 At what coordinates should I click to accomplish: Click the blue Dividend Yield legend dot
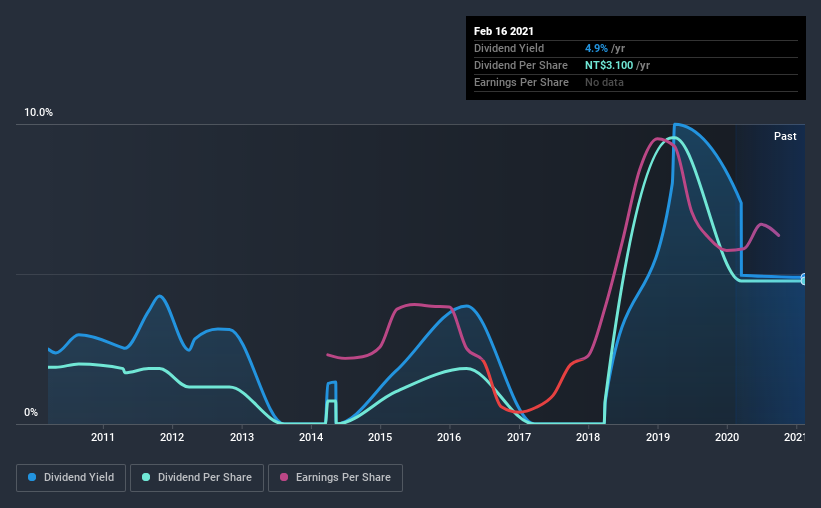point(32,477)
